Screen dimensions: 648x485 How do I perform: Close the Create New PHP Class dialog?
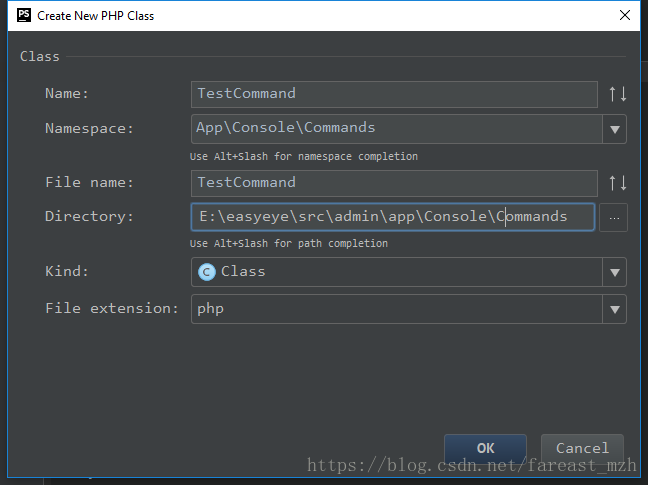(x=625, y=15)
